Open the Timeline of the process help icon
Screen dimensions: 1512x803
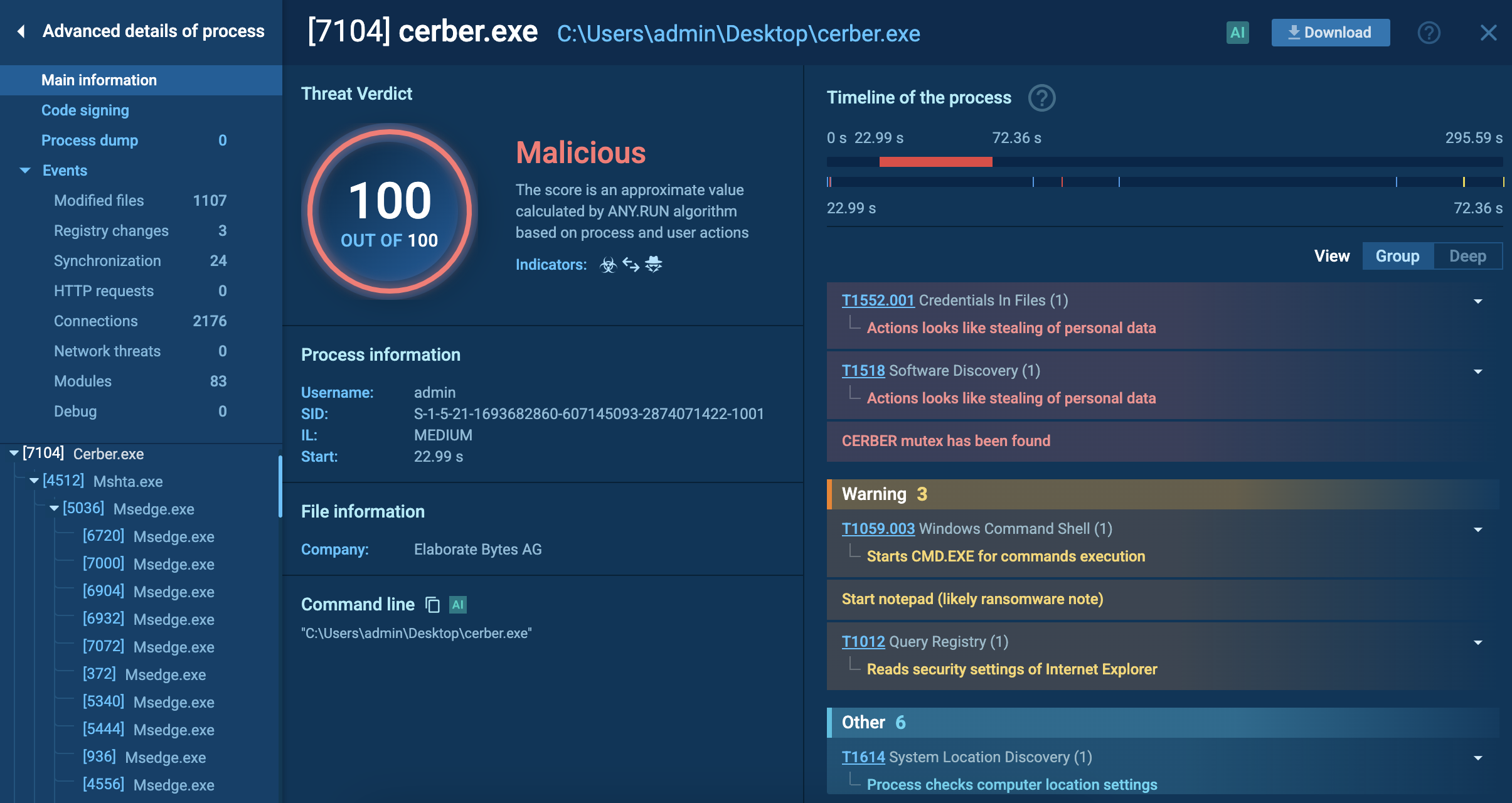click(1041, 98)
